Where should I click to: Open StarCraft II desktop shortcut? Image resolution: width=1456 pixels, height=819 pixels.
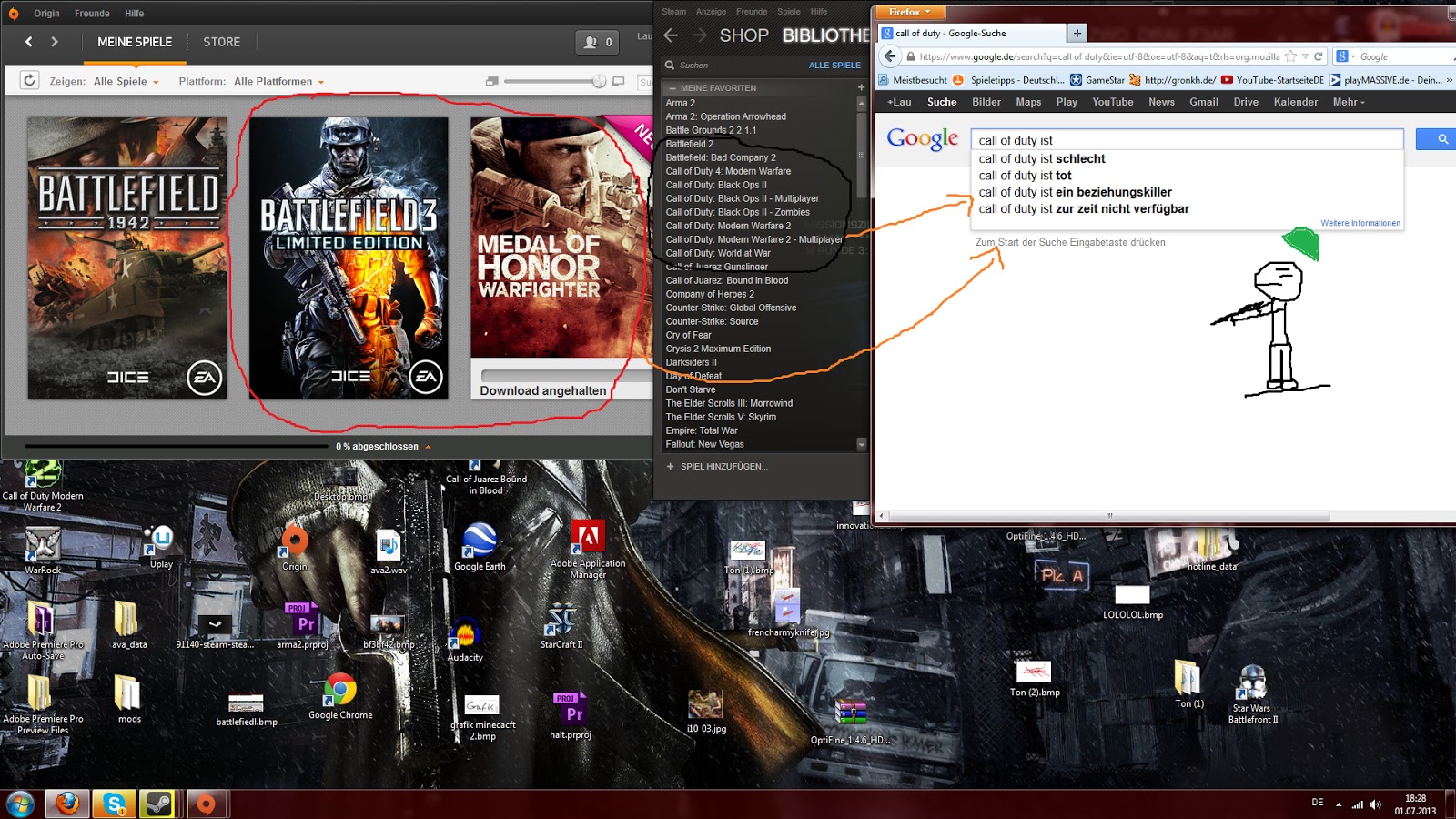tap(561, 626)
